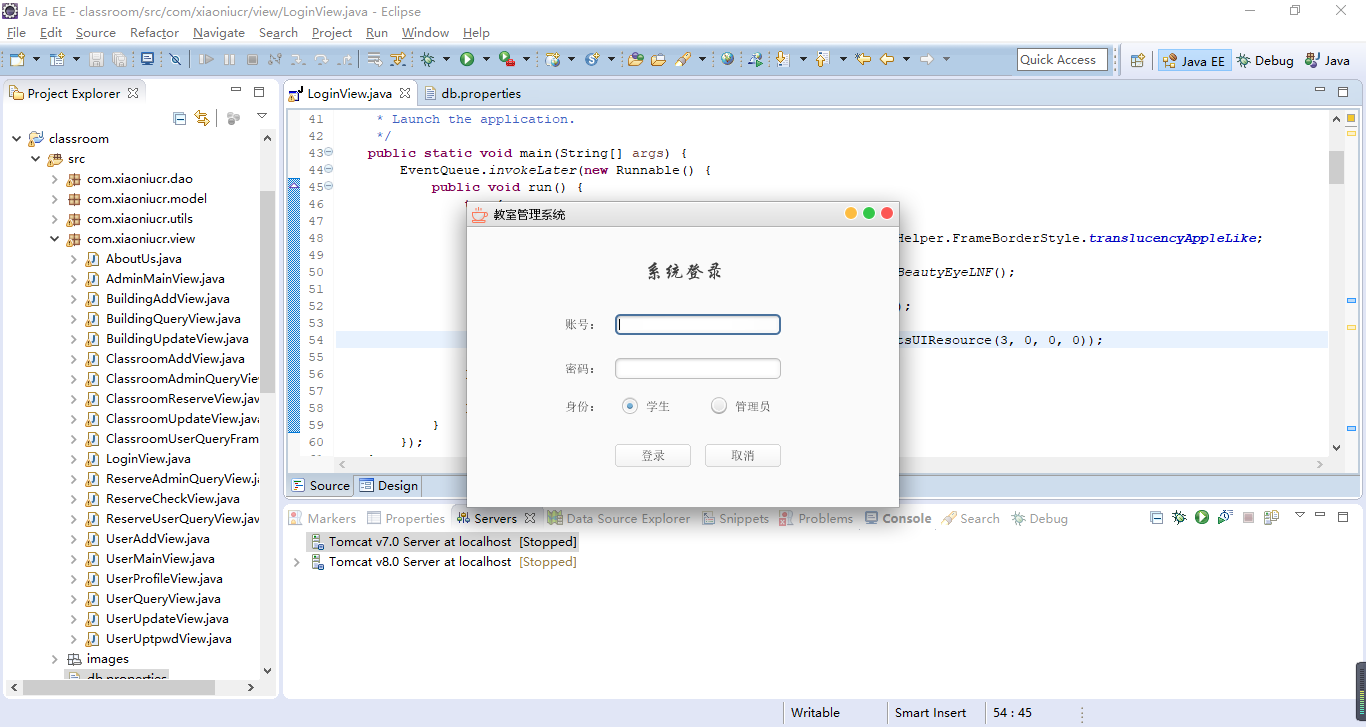Viewport: 1366px width, 727px height.
Task: Open the Data Source Explorer tab
Action: pyautogui.click(x=618, y=518)
